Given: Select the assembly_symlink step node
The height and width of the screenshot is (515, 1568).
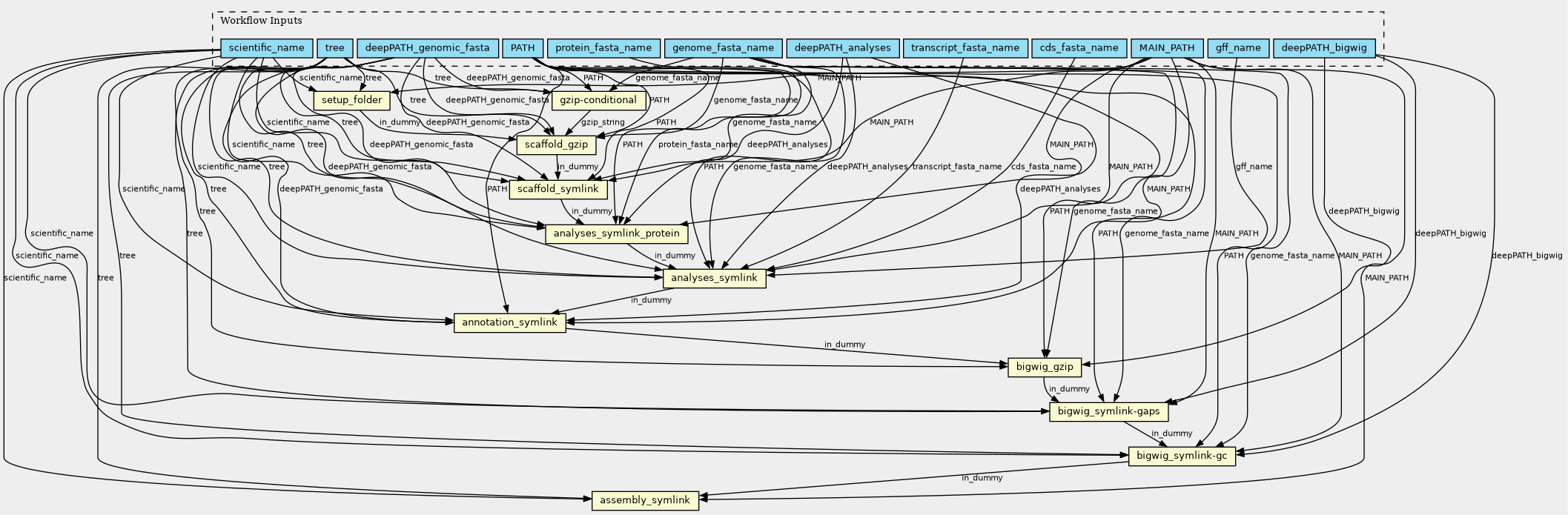Looking at the screenshot, I should coord(645,500).
